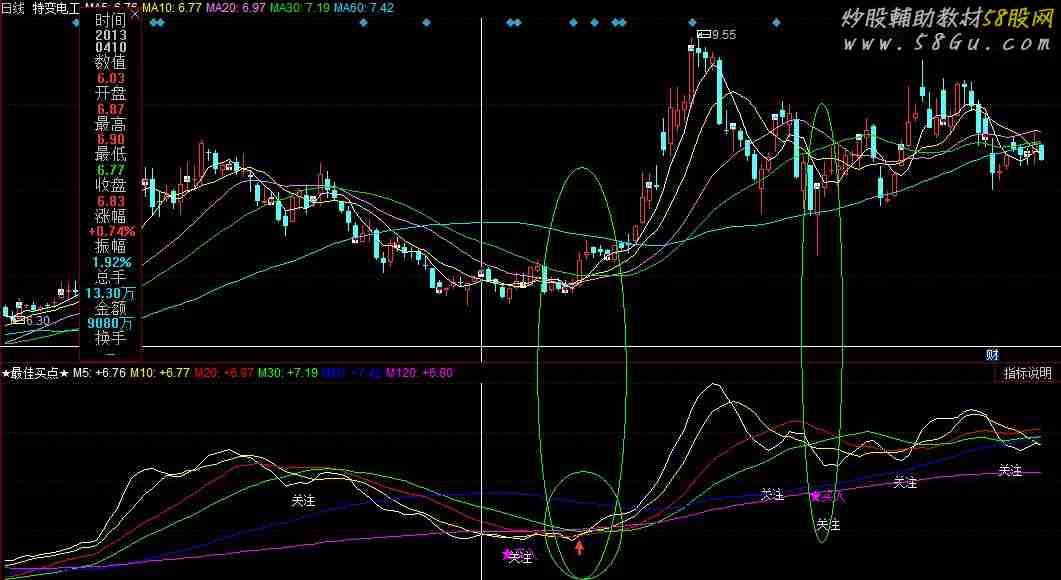Image resolution: width=1061 pixels, height=580 pixels.
Task: Click the MA30: 7.19 legend
Action: tap(298, 7)
